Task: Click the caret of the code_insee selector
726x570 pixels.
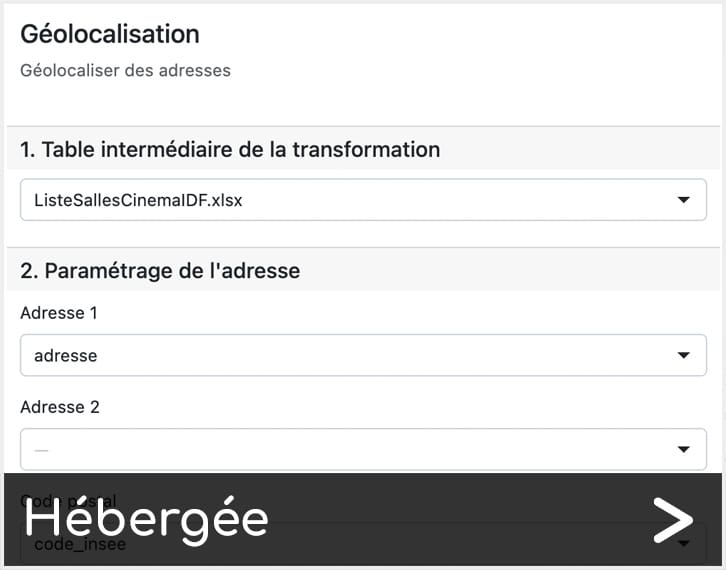Action: (684, 544)
